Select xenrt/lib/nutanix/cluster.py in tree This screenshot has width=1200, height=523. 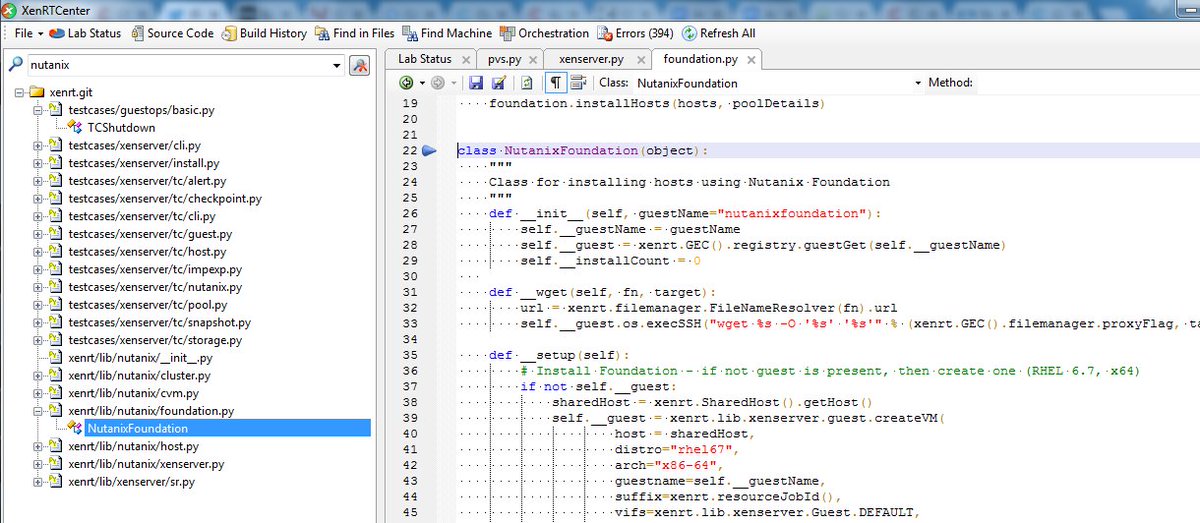pyautogui.click(x=139, y=375)
